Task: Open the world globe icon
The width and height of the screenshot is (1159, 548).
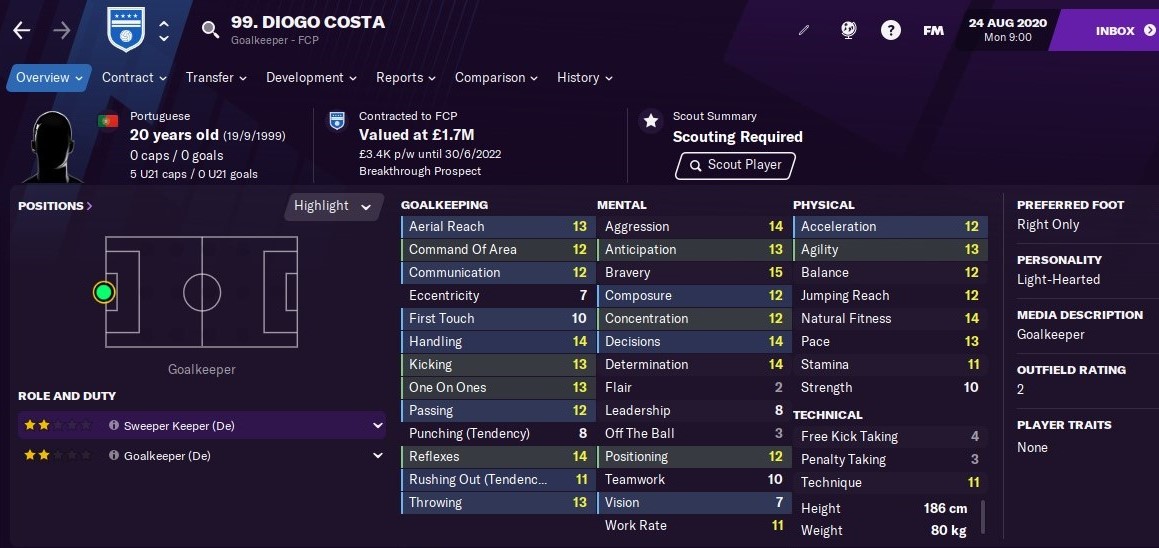Action: coord(849,30)
